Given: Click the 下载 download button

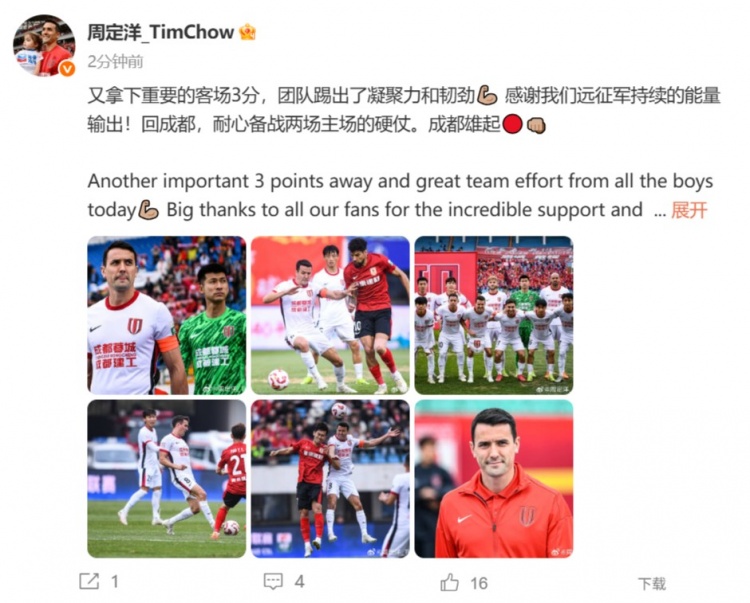Looking at the screenshot, I should click(x=652, y=583).
